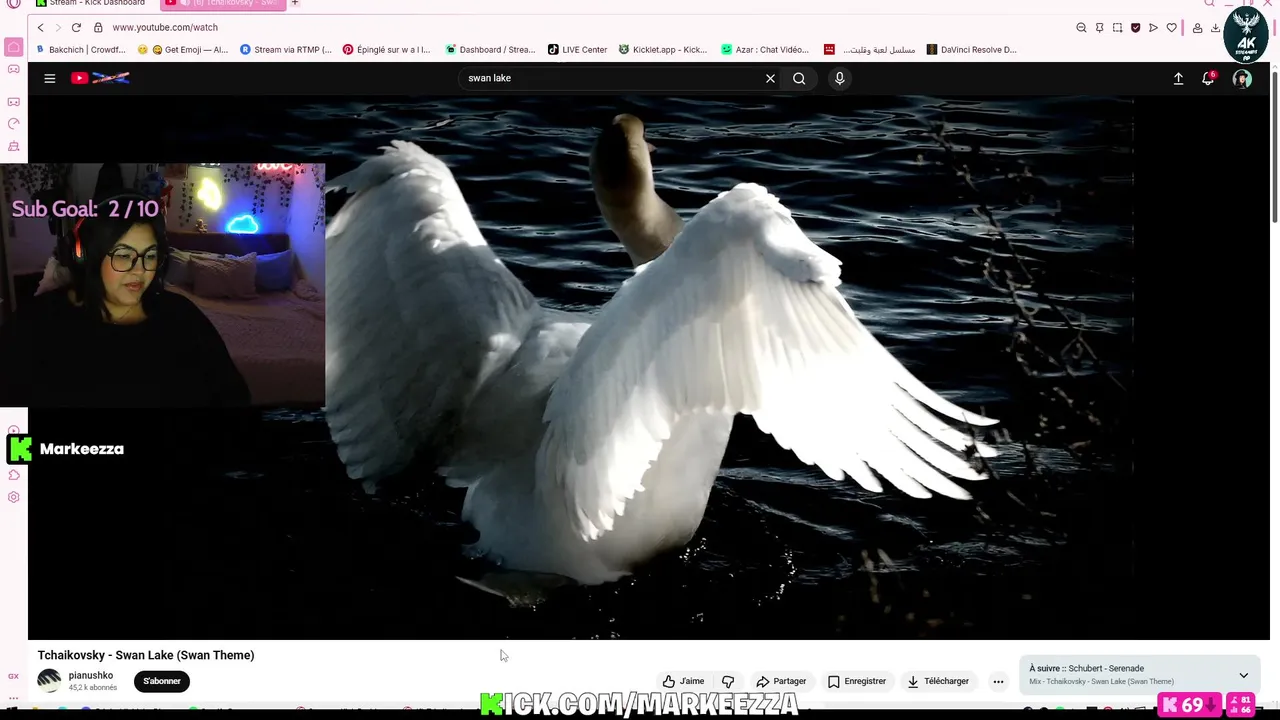Click the page vertical scrollbar

pyautogui.click(x=1274, y=145)
